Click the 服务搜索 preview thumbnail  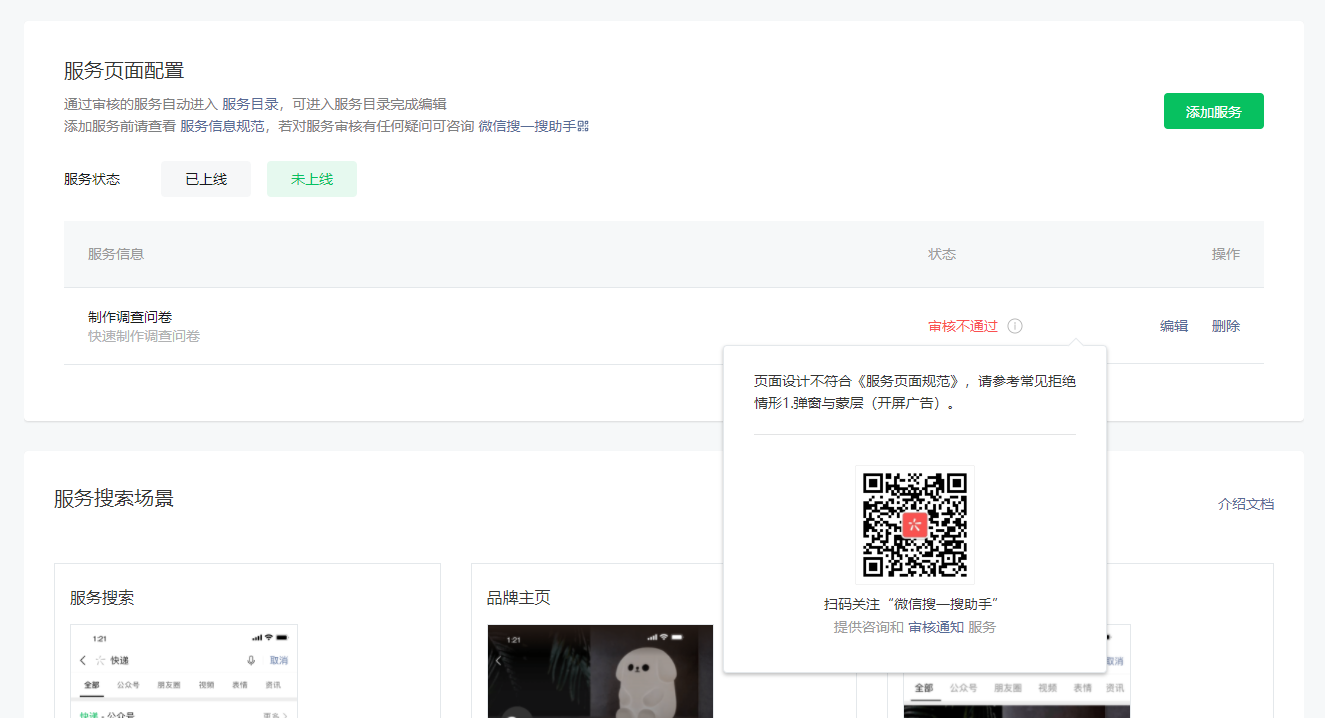pos(184,671)
